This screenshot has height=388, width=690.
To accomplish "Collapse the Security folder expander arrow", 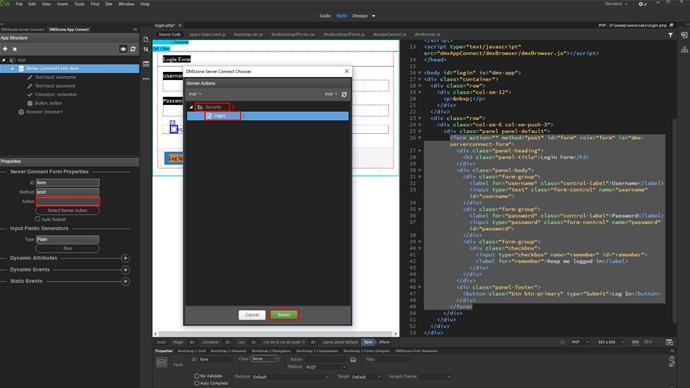I will tap(191, 107).
